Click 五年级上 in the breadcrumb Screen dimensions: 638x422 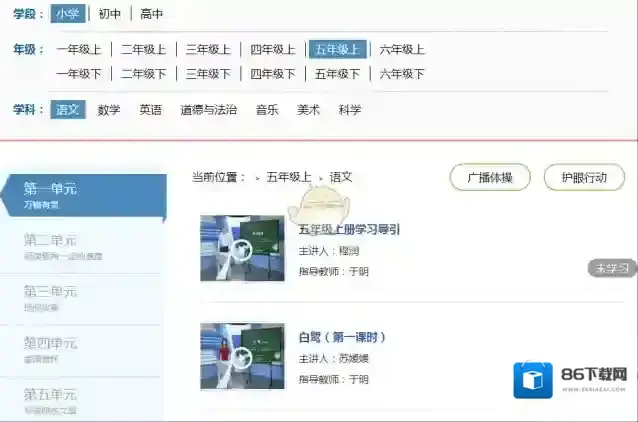(289, 177)
